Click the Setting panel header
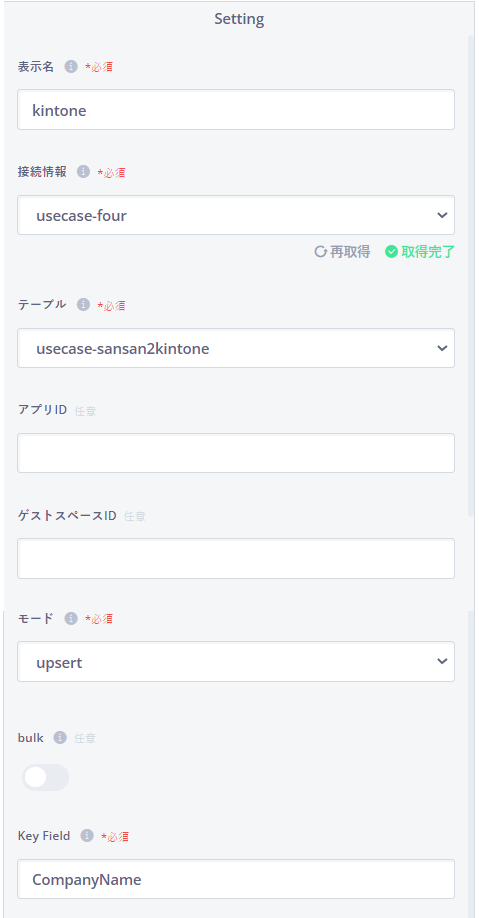 [239, 19]
